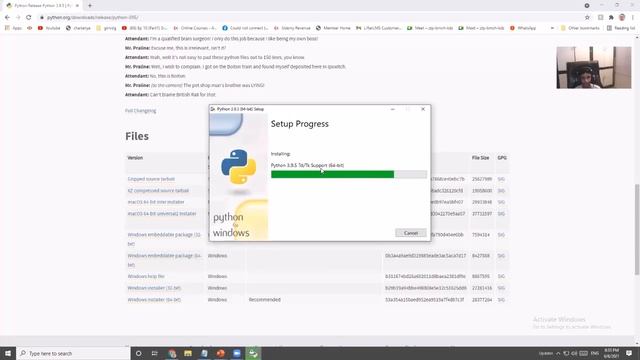Reload the python.org page
640x360 pixels.
click(x=29, y=18)
